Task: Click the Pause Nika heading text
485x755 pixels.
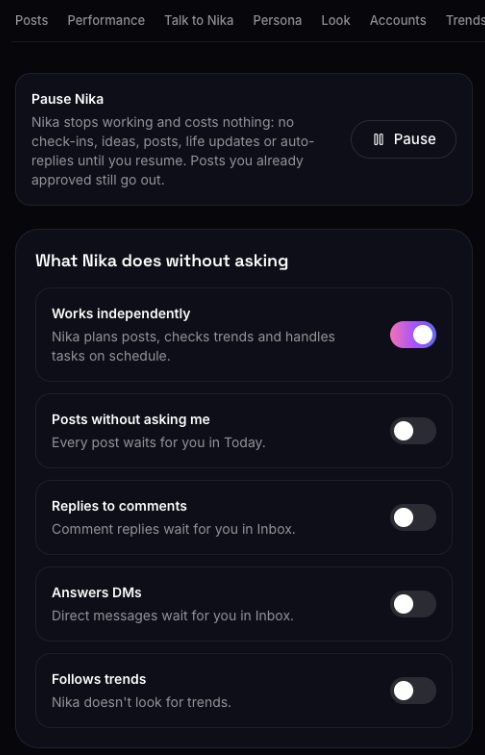Action: (67, 99)
